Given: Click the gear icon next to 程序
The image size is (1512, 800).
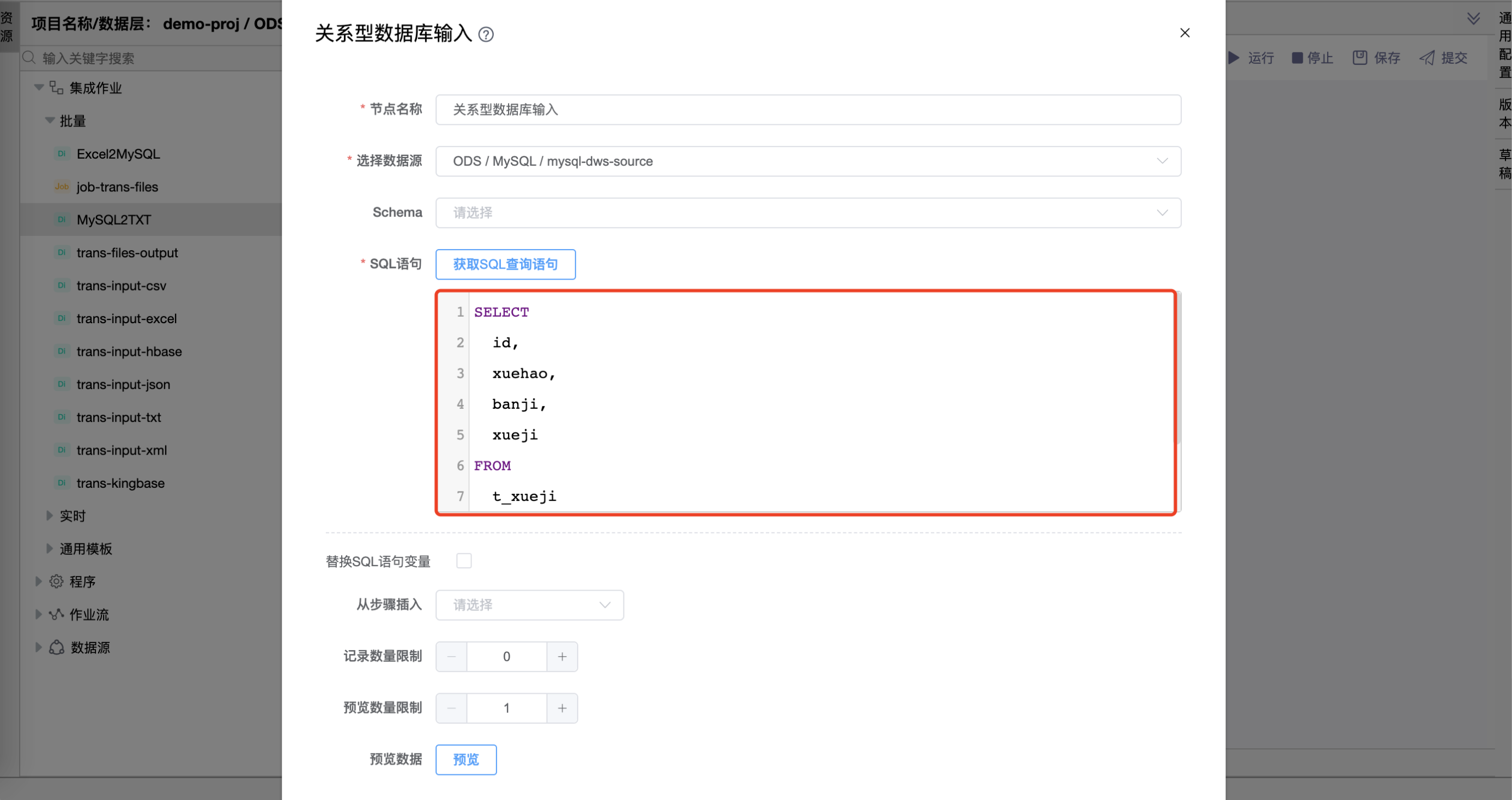Looking at the screenshot, I should [x=56, y=581].
